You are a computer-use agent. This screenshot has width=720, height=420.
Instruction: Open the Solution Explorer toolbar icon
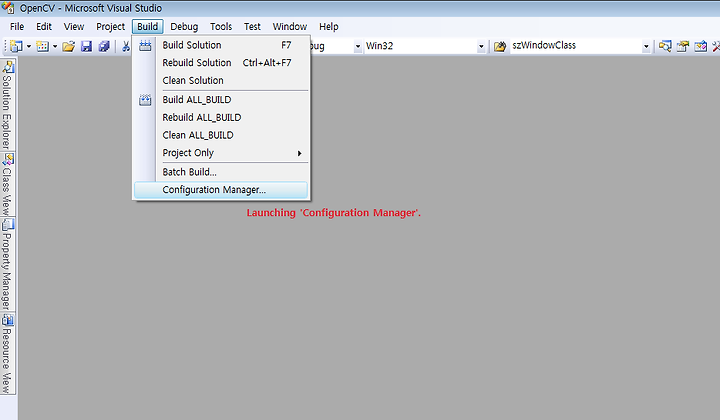click(x=665, y=46)
